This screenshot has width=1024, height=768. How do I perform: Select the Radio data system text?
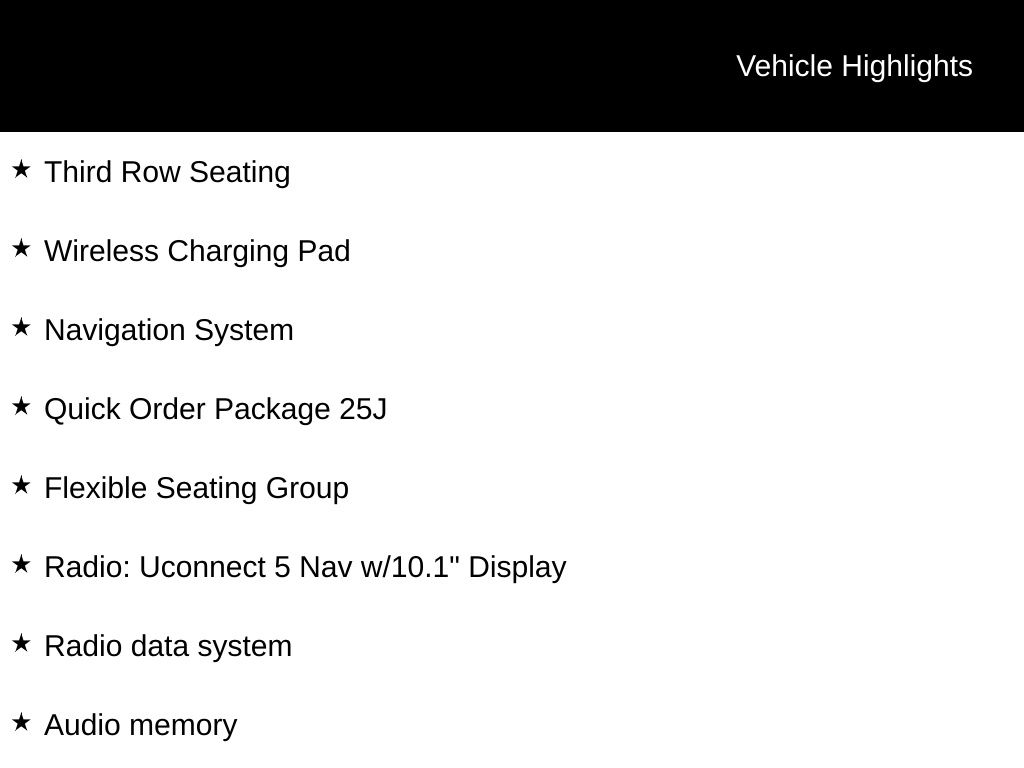(168, 646)
